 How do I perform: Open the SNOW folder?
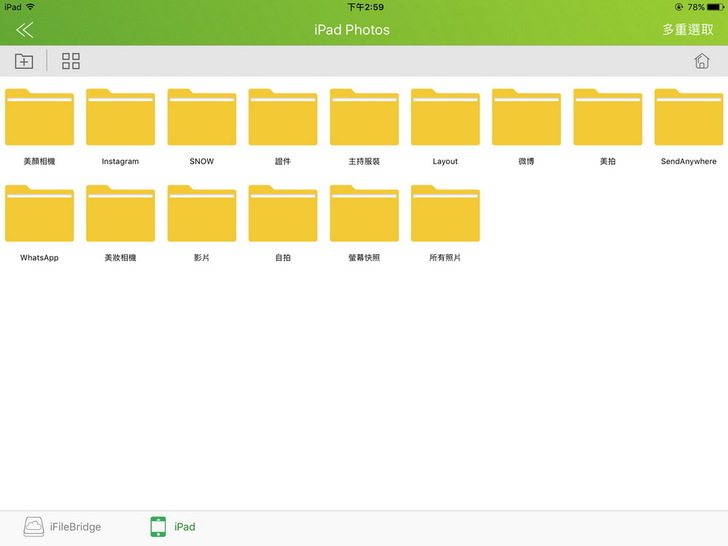click(202, 117)
